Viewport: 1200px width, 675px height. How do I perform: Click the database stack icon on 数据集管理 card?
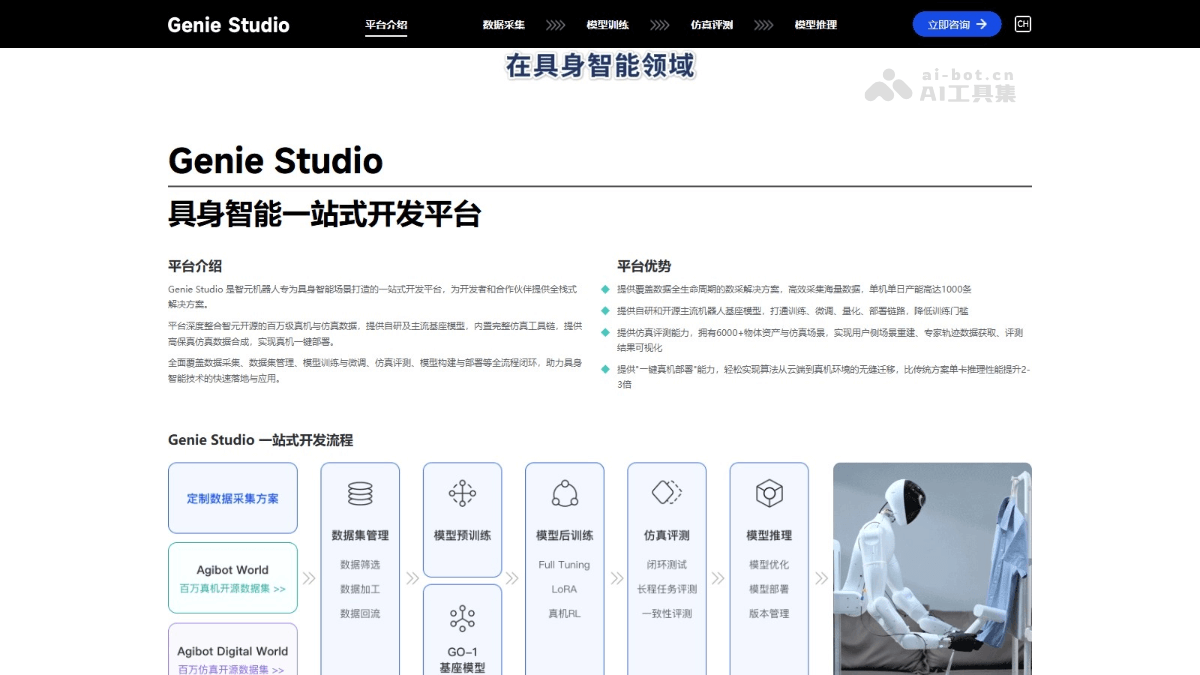tap(360, 493)
